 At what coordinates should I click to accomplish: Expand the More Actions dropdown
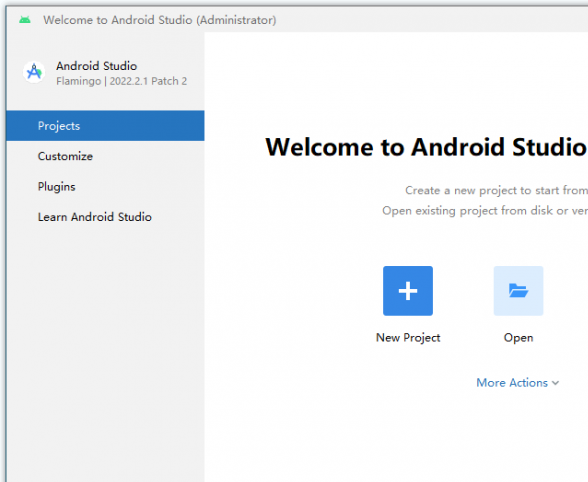(x=518, y=383)
